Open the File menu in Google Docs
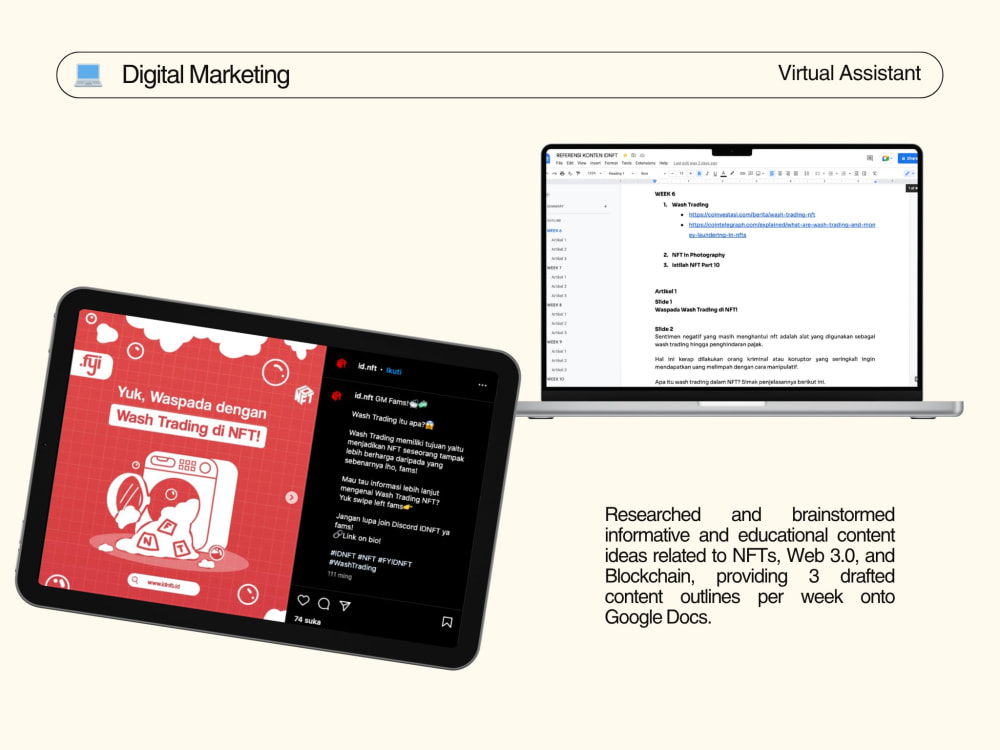 (x=559, y=163)
